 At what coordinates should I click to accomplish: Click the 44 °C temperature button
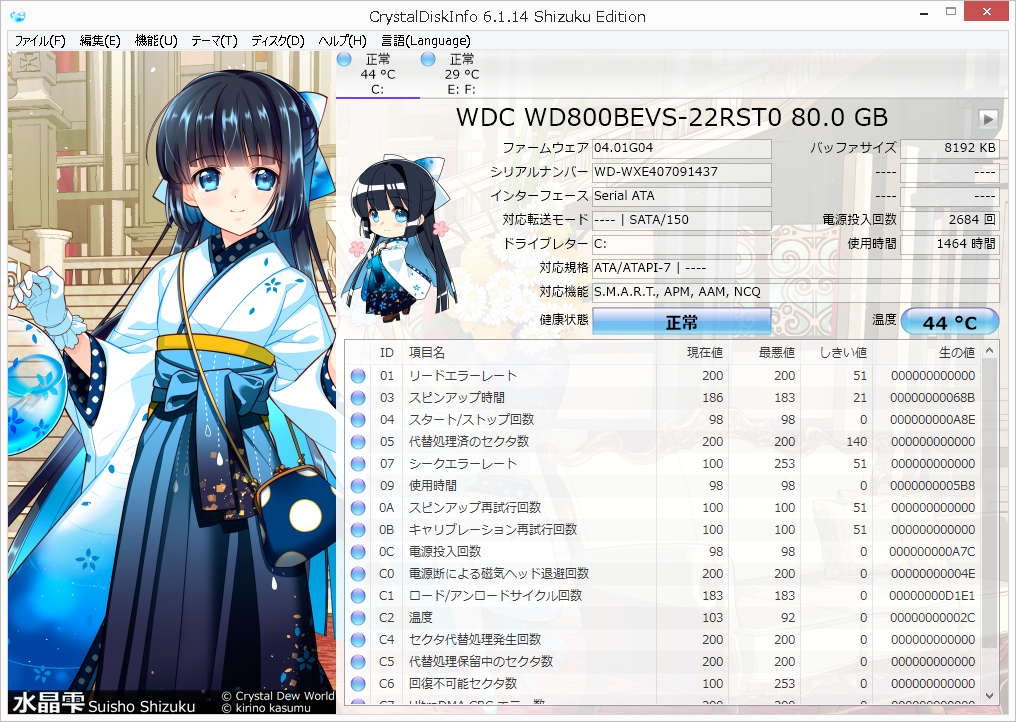tap(949, 322)
